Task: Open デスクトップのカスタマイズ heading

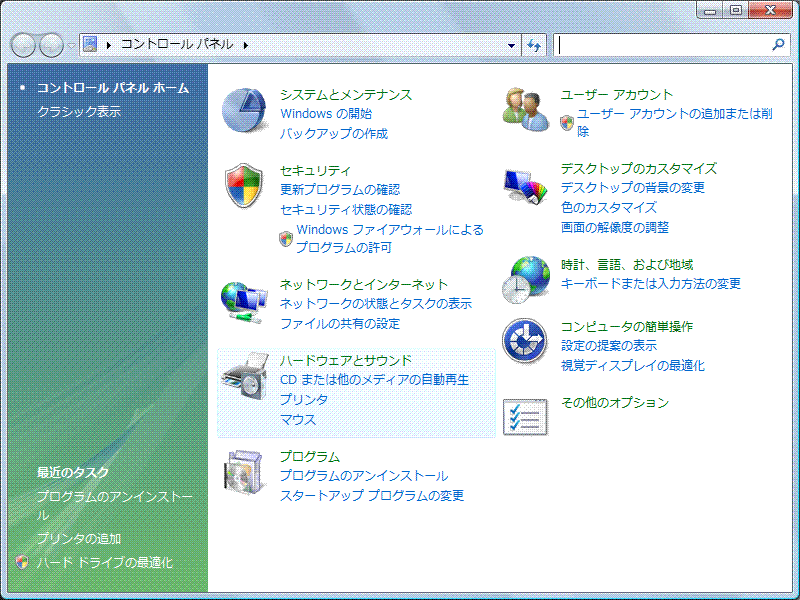Action: coord(639,168)
